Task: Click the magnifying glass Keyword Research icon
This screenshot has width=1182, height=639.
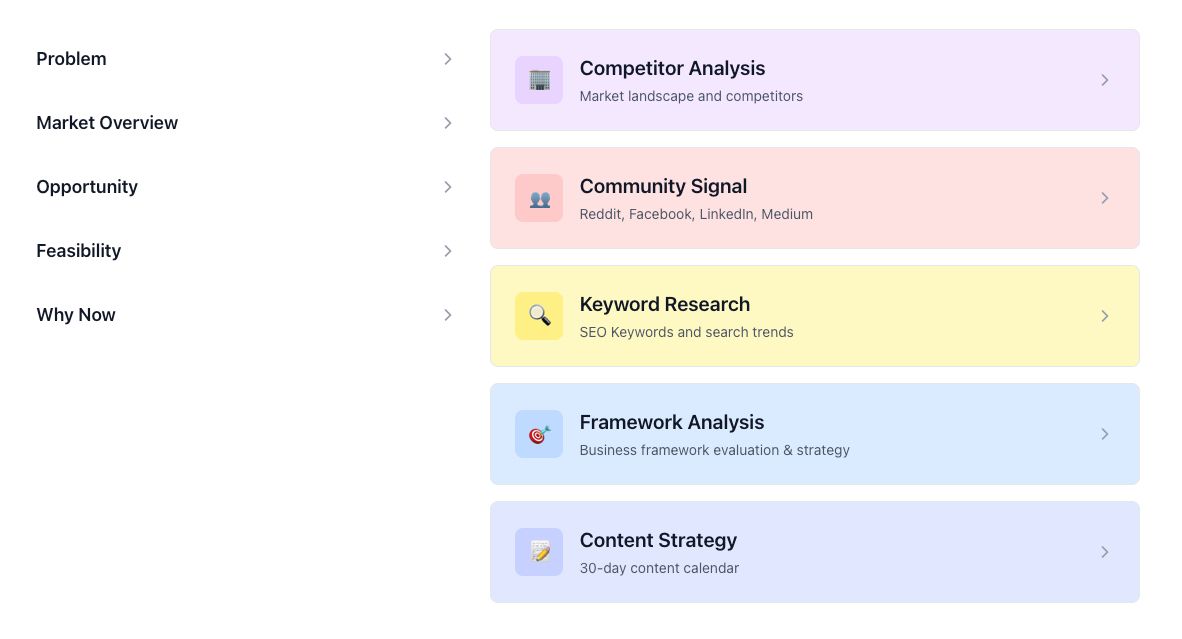Action: [539, 316]
